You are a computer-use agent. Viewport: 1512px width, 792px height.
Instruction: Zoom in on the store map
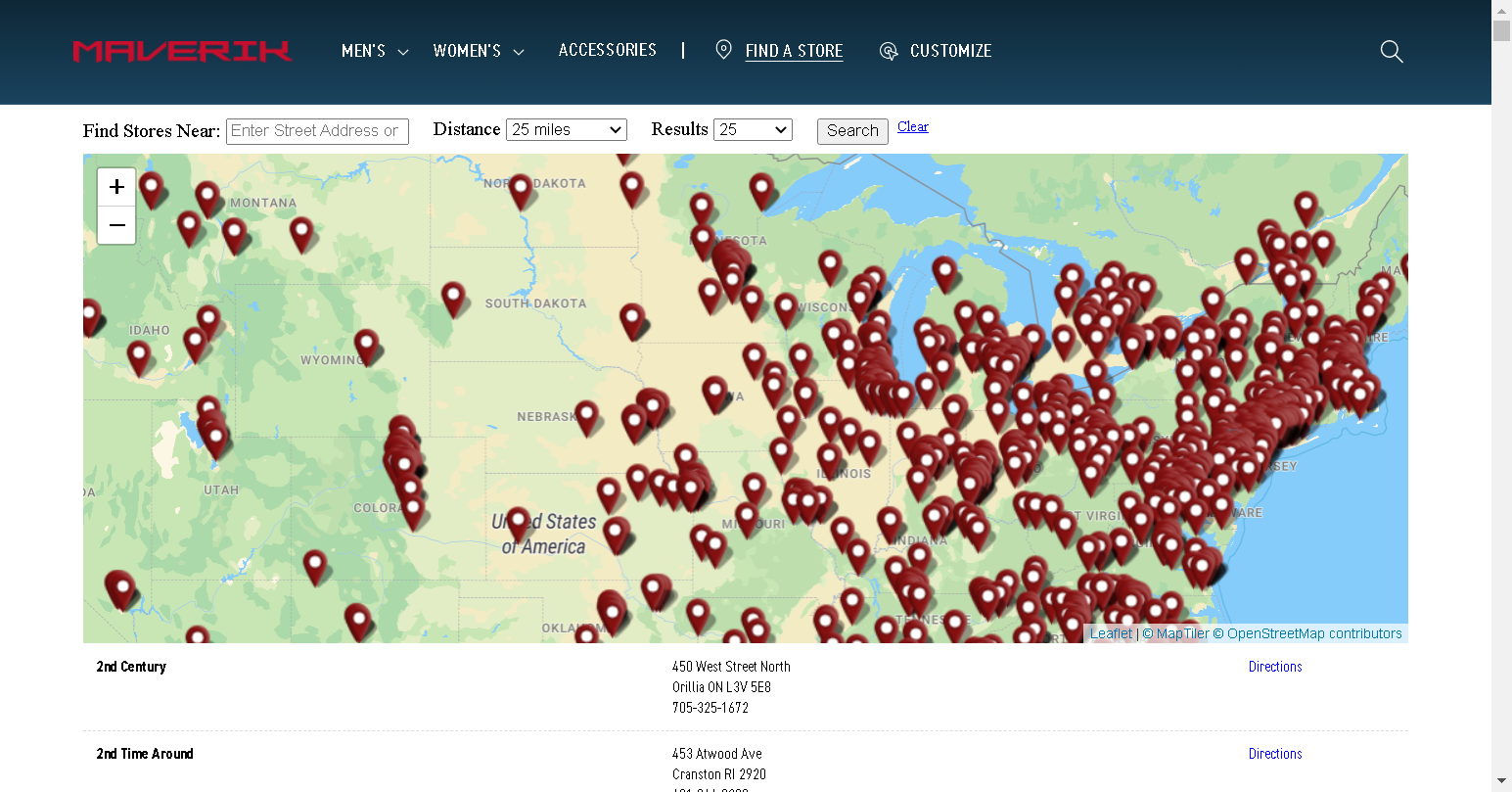[116, 186]
